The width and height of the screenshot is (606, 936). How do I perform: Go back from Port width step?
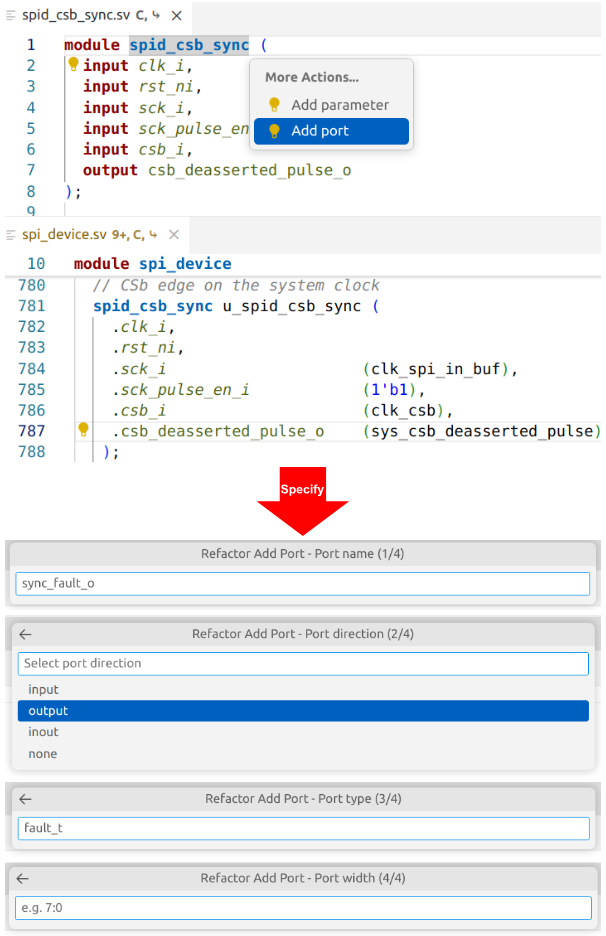click(23, 878)
